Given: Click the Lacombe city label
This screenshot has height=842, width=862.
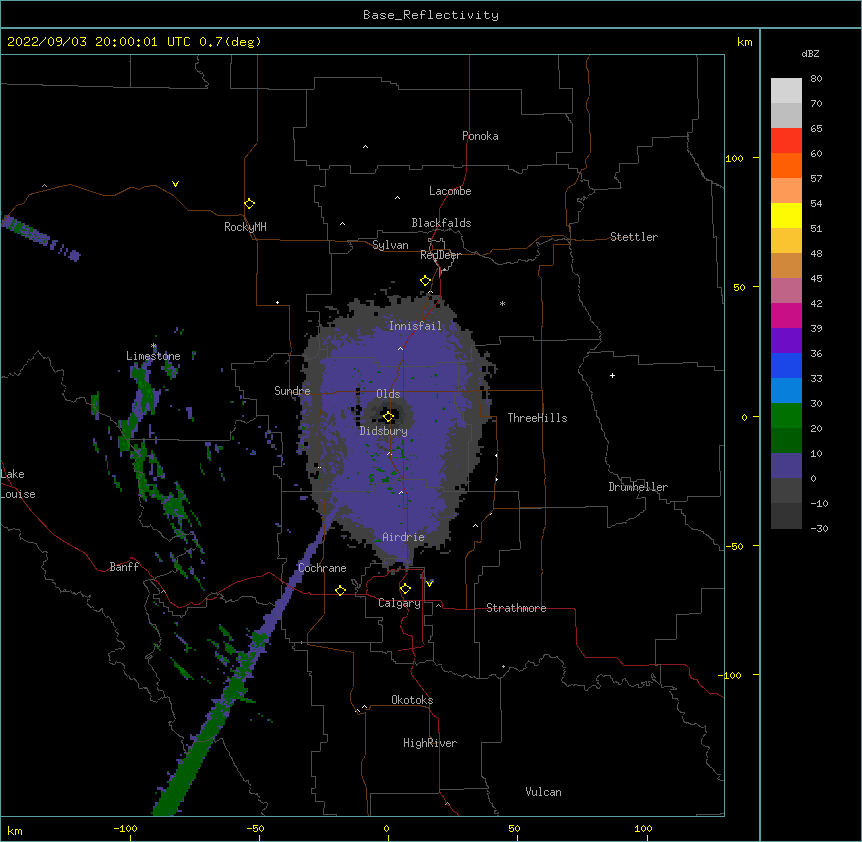Looking at the screenshot, I should click(x=450, y=191).
